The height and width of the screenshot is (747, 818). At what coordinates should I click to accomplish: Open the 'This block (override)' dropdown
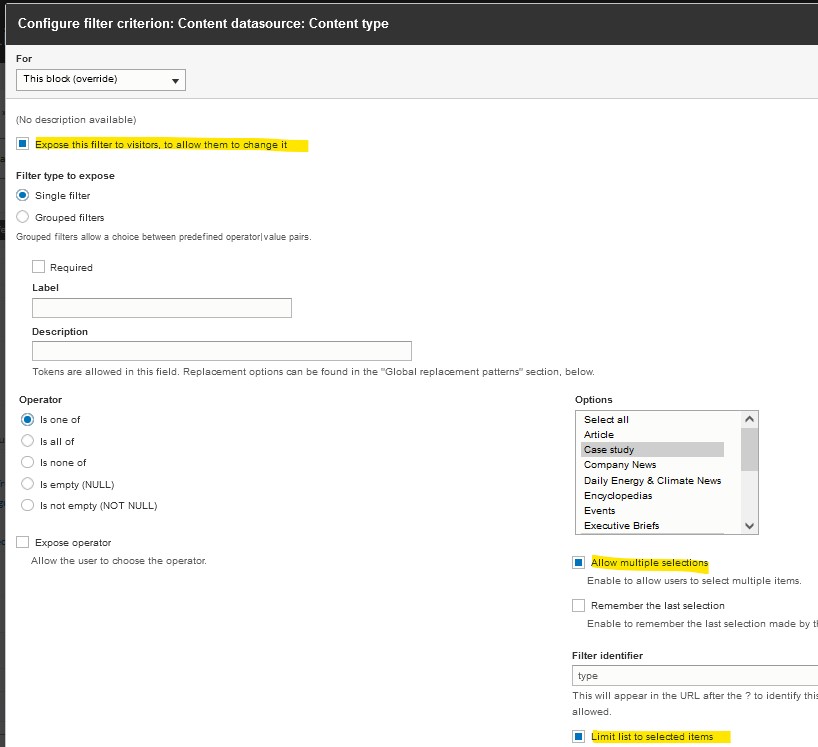(100, 79)
